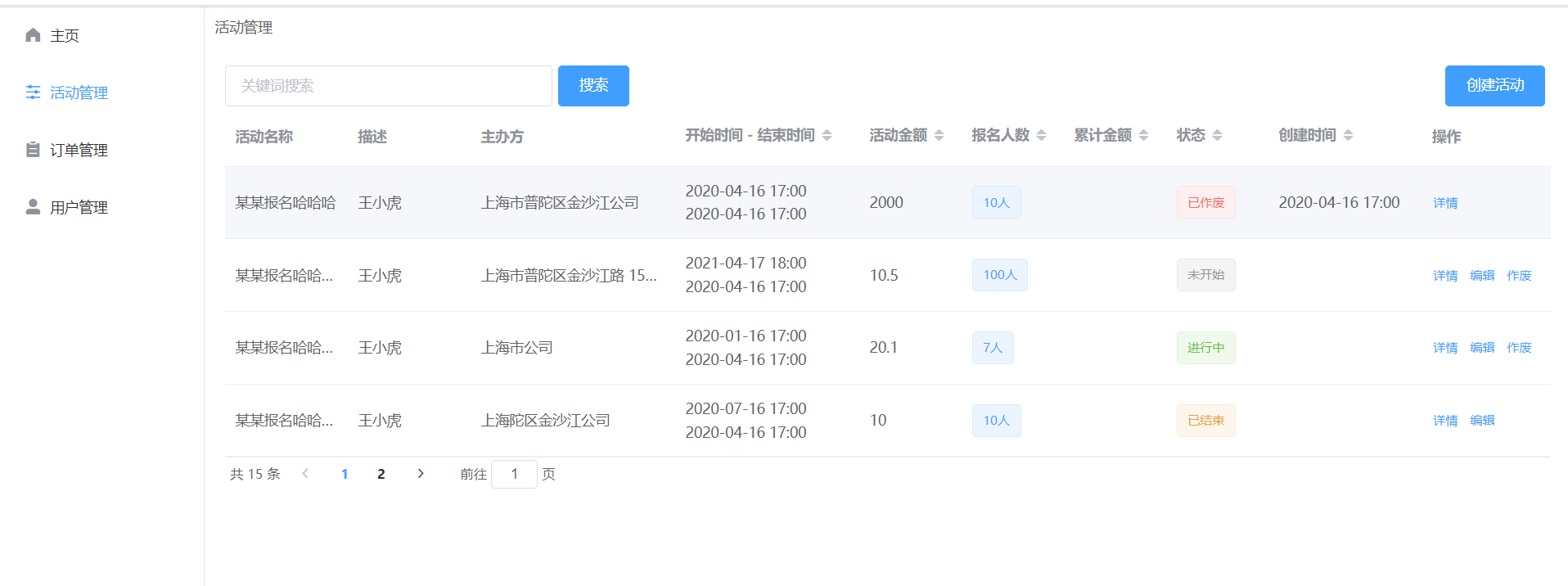Click 作废 for the 进行中 row
Image resolution: width=1568 pixels, height=586 pixels.
[1519, 348]
